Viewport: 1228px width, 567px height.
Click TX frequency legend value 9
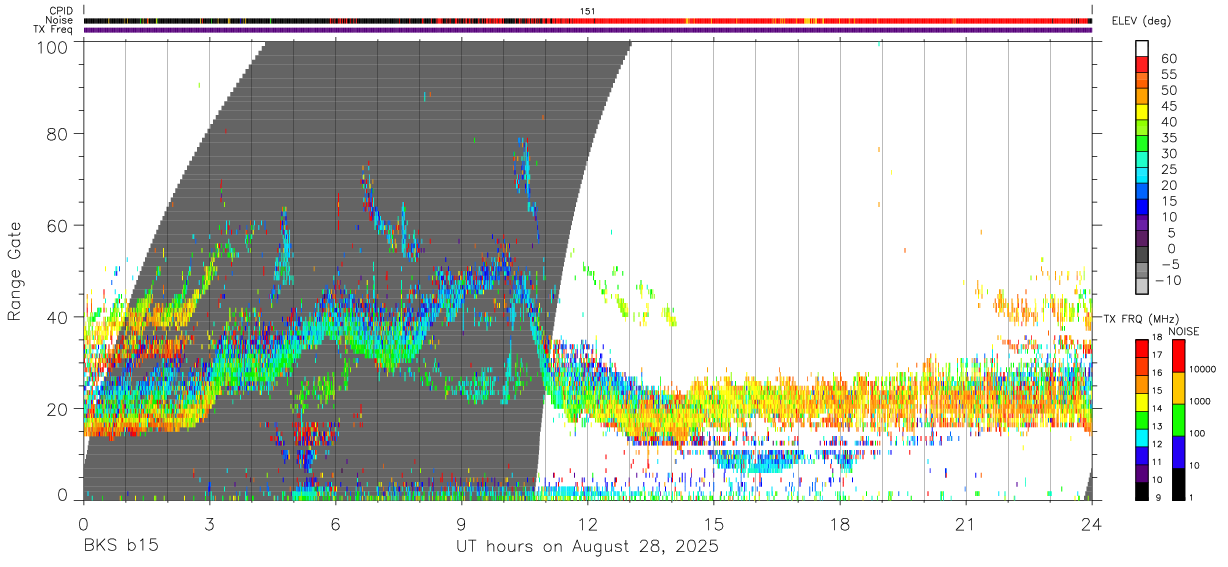coord(1157,497)
